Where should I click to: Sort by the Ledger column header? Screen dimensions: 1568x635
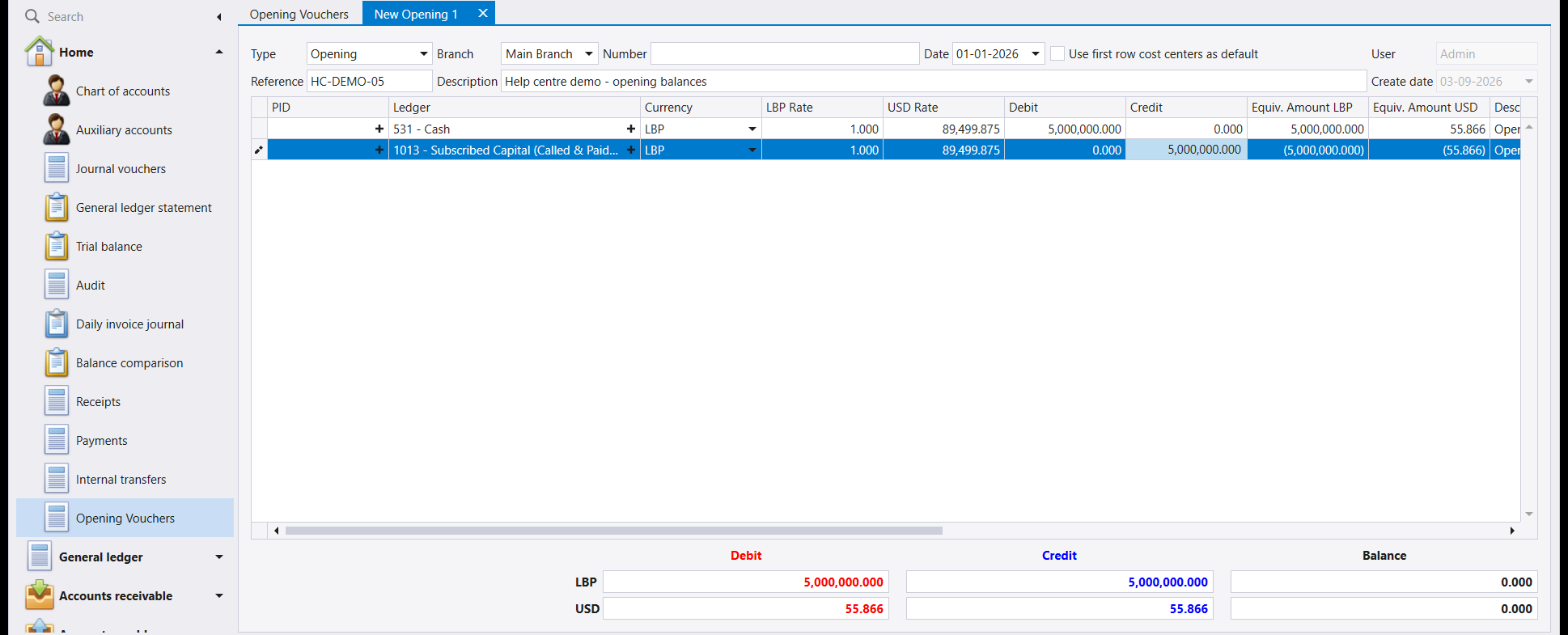pos(515,107)
